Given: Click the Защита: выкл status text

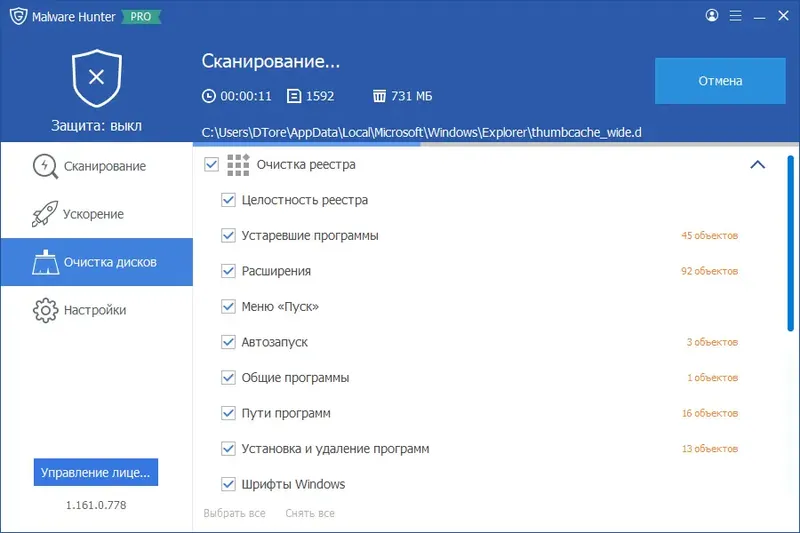Looking at the screenshot, I should point(96,125).
